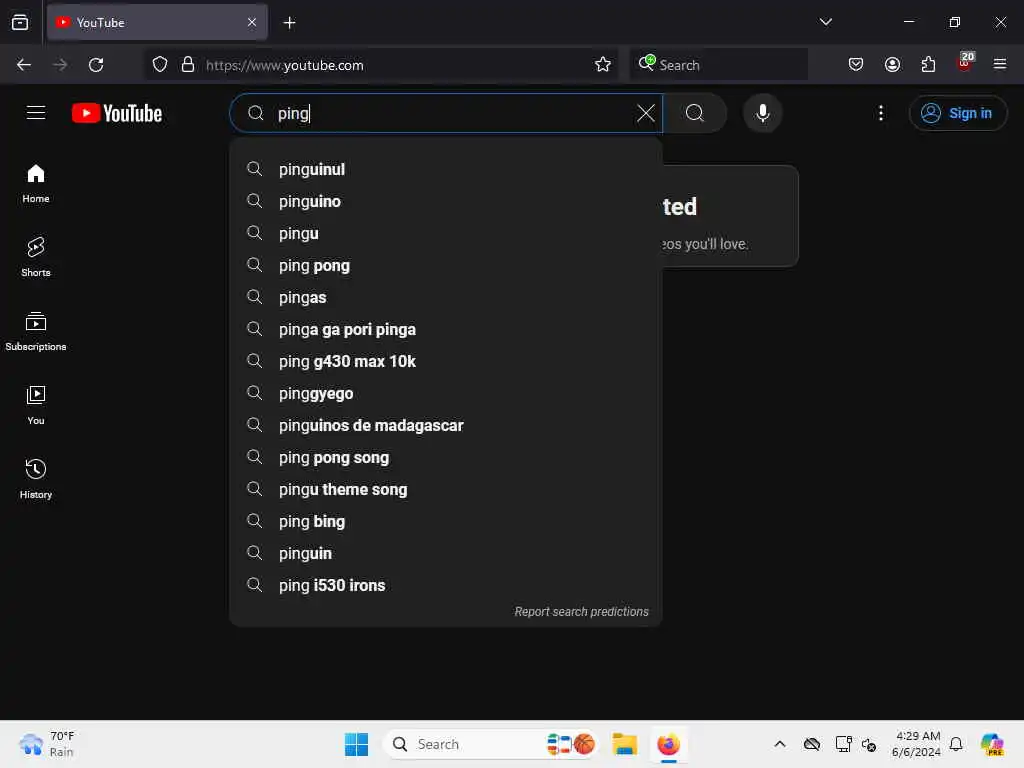Choose the 'ping pong song' suggestion
The image size is (1024, 768).
[x=446, y=457]
